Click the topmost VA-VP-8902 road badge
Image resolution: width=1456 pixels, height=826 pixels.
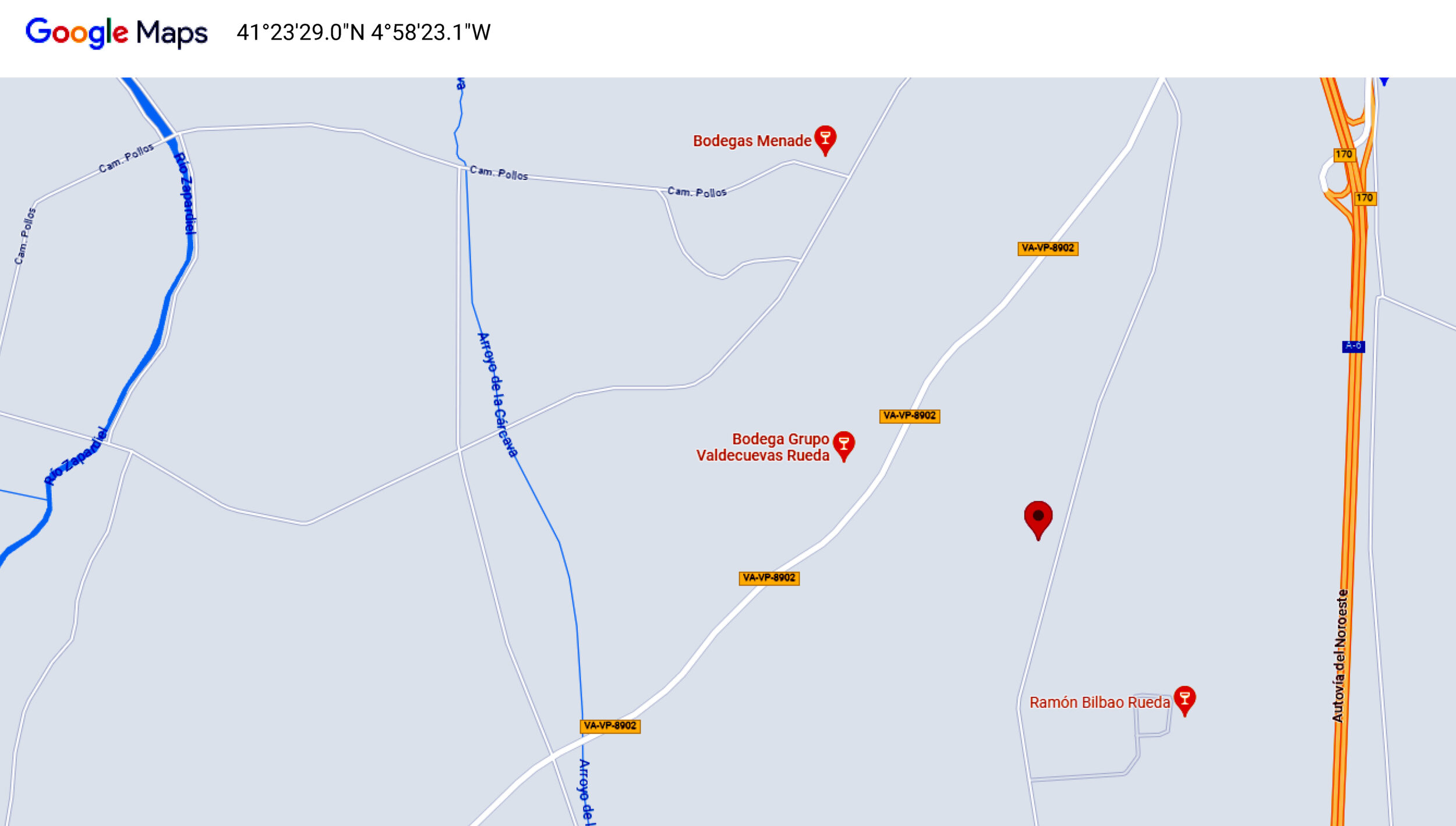pos(1048,249)
